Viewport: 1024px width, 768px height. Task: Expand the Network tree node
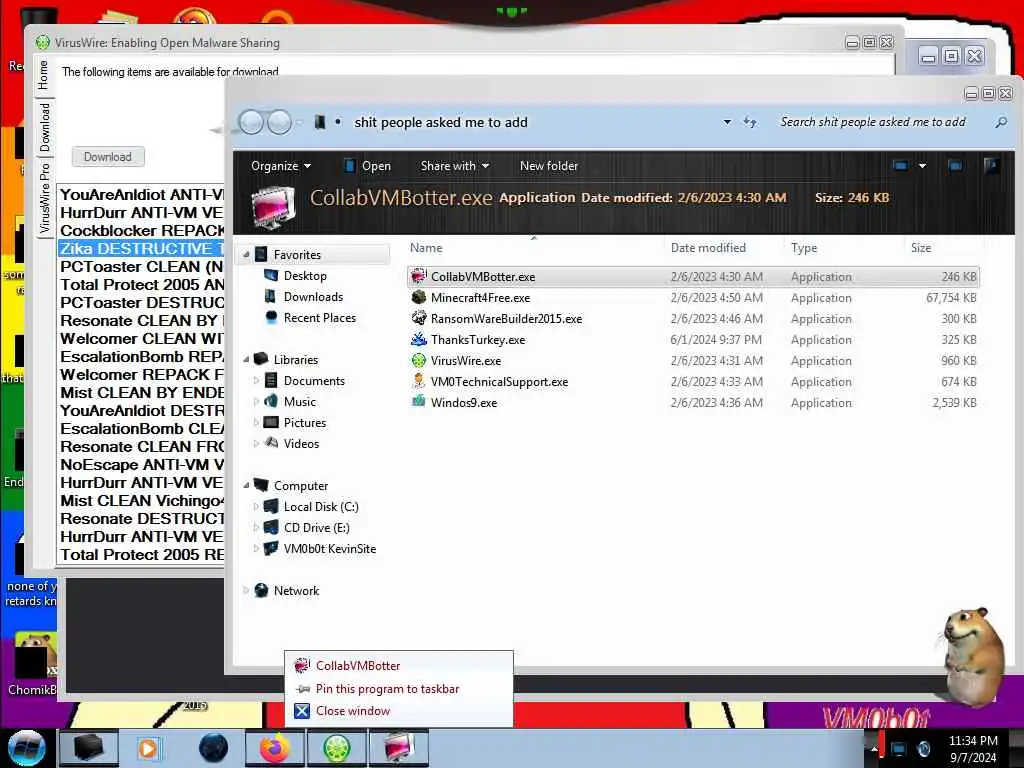coord(246,590)
